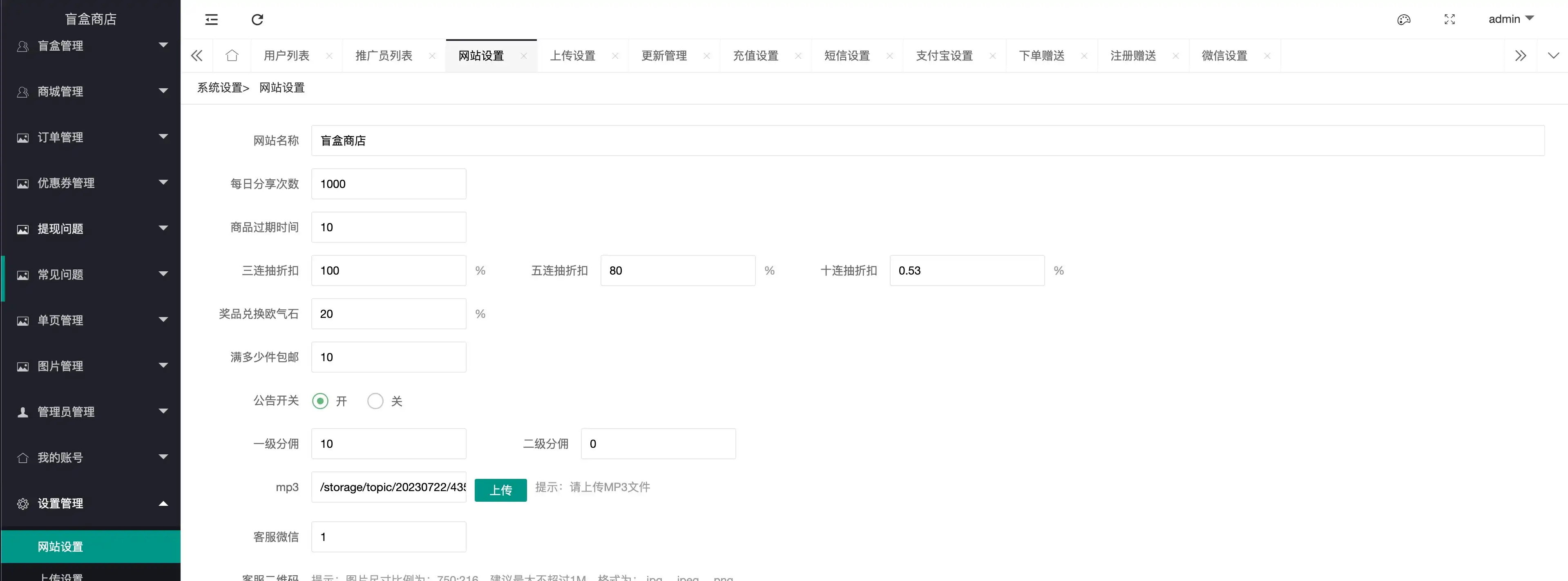
Task: Click the 二级分佣 input field
Action: 658,443
